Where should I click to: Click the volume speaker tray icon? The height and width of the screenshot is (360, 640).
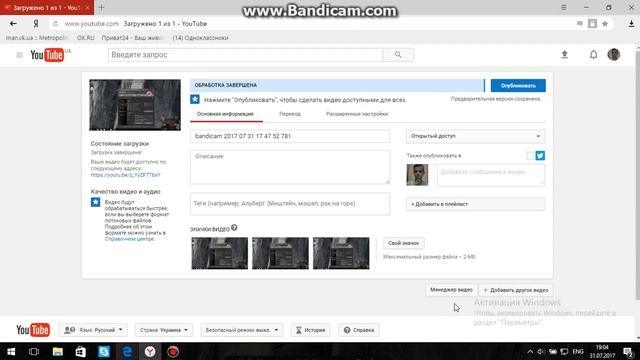540,351
